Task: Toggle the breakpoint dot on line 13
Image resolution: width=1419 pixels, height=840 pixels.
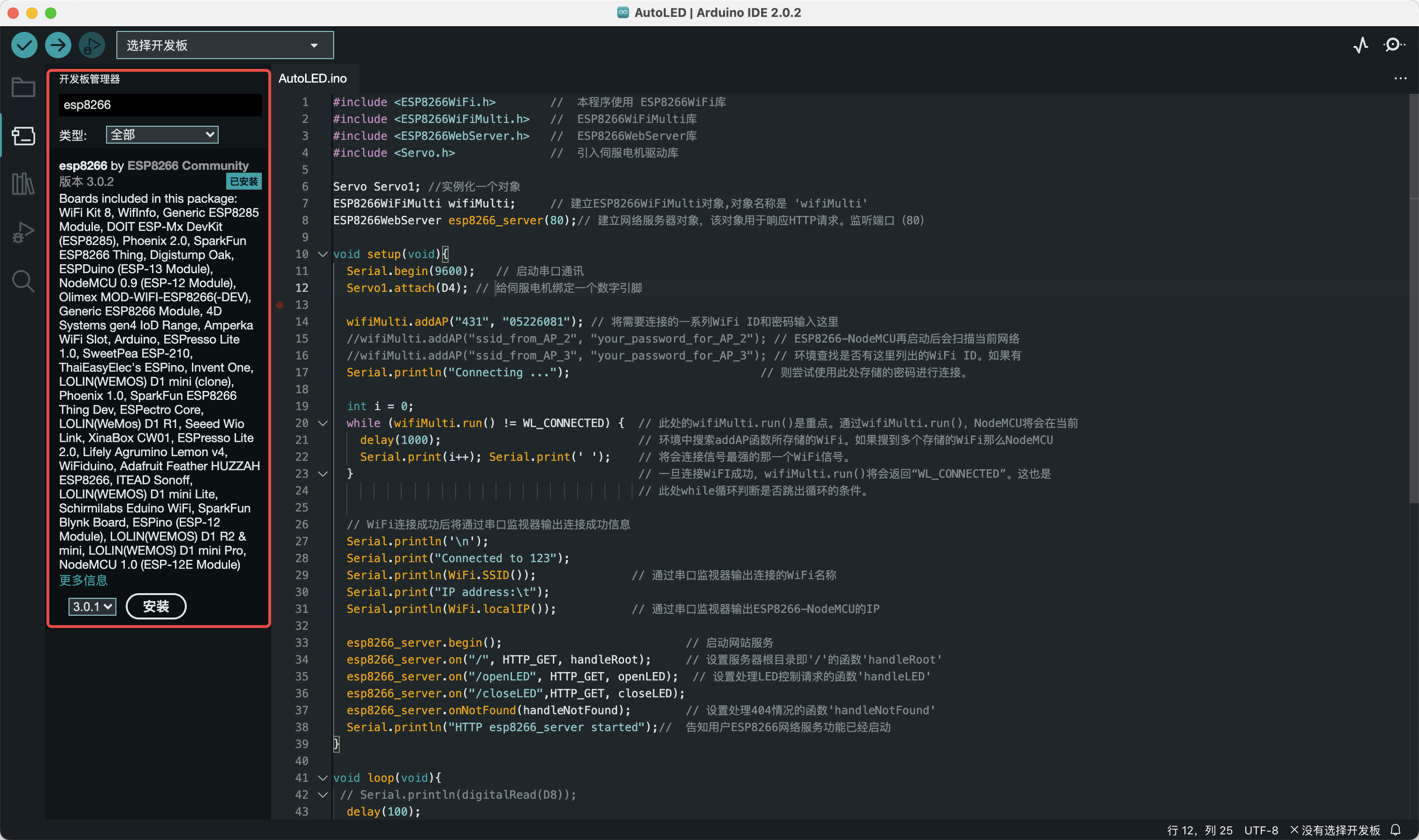Action: tap(280, 305)
